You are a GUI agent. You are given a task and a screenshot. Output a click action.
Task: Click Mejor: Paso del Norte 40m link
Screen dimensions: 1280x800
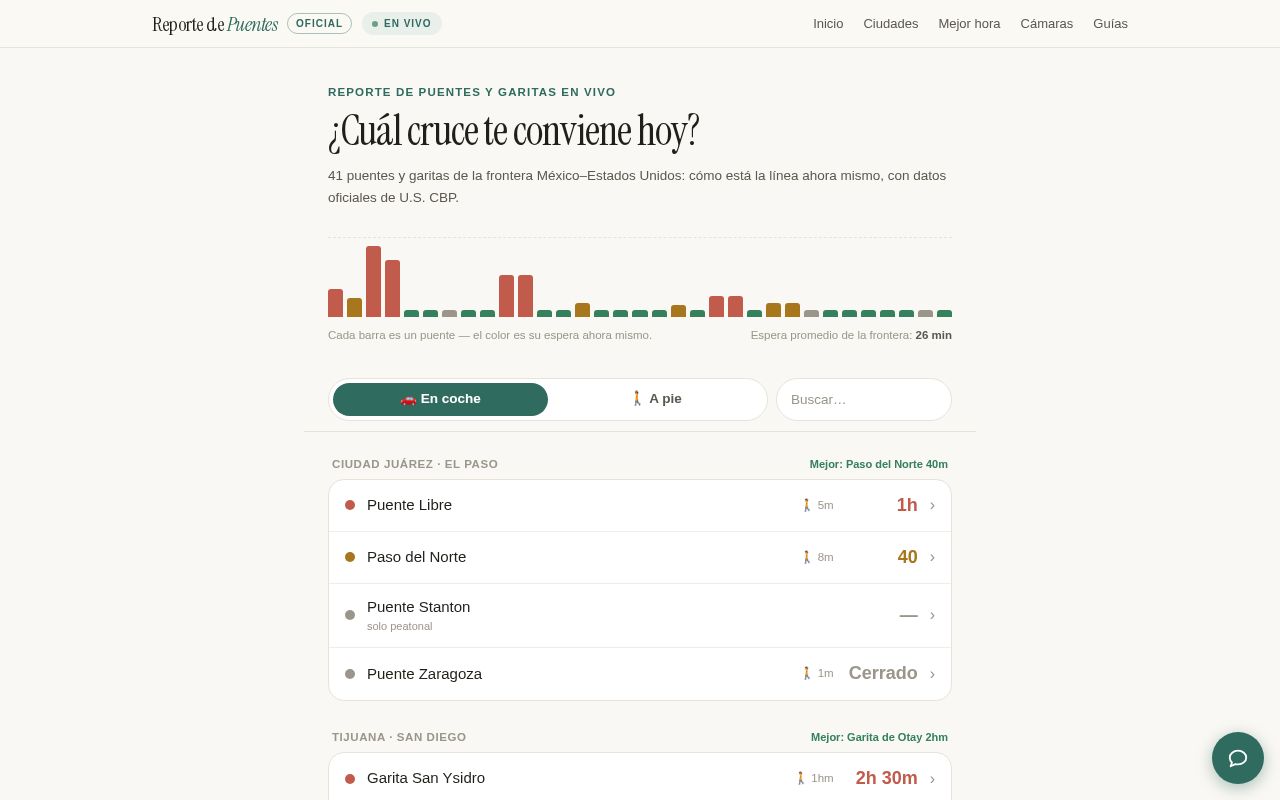click(x=879, y=464)
